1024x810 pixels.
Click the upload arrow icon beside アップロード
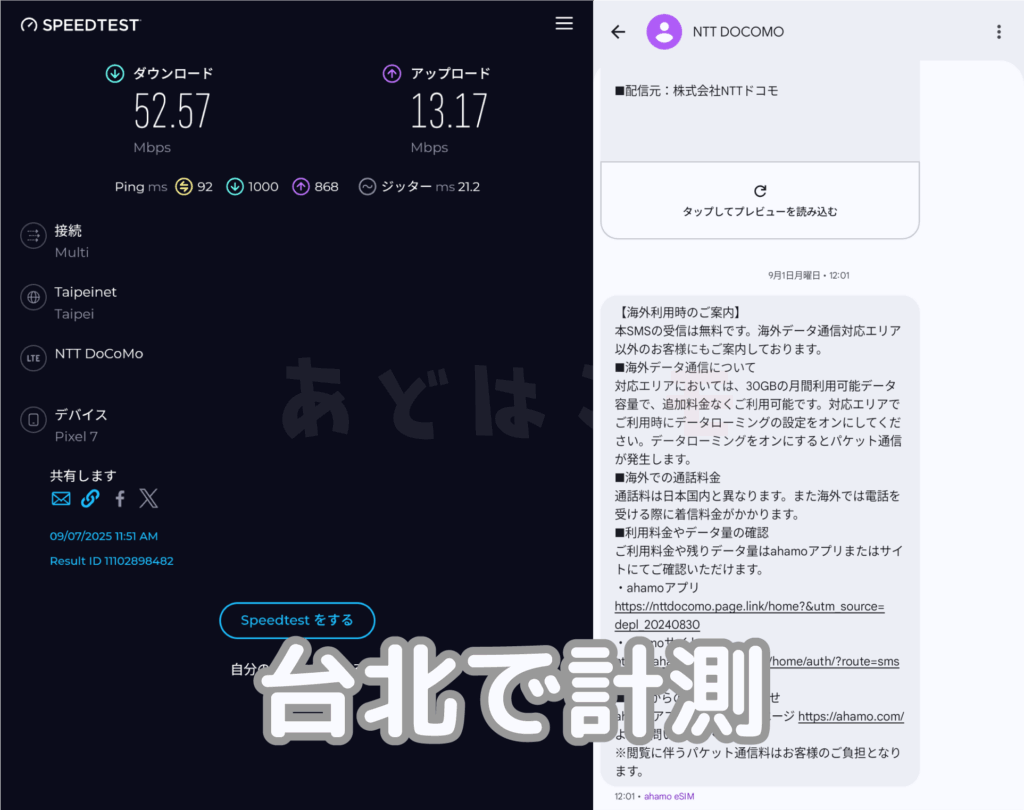[x=392, y=74]
